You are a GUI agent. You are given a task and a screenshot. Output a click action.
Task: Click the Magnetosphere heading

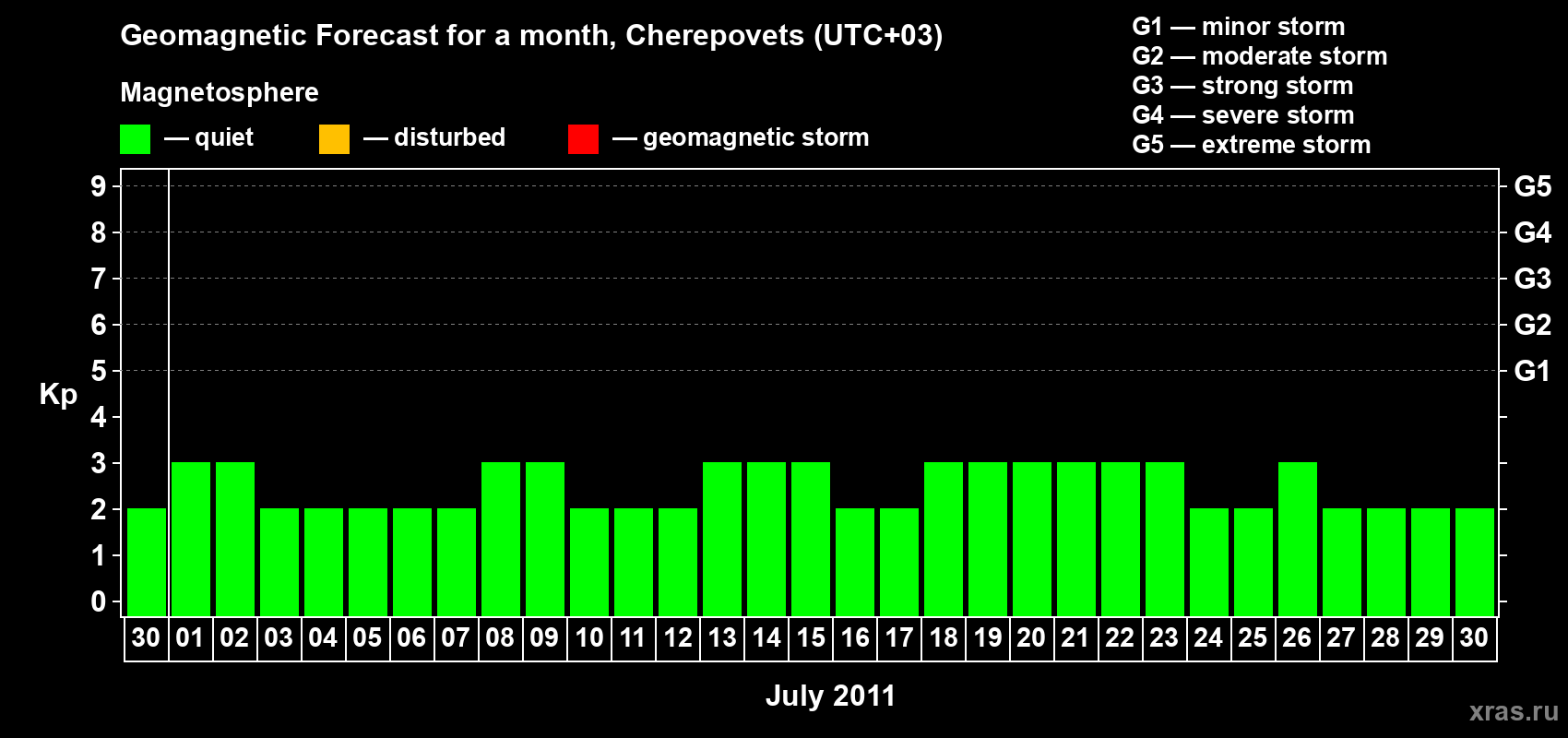pyautogui.click(x=220, y=92)
